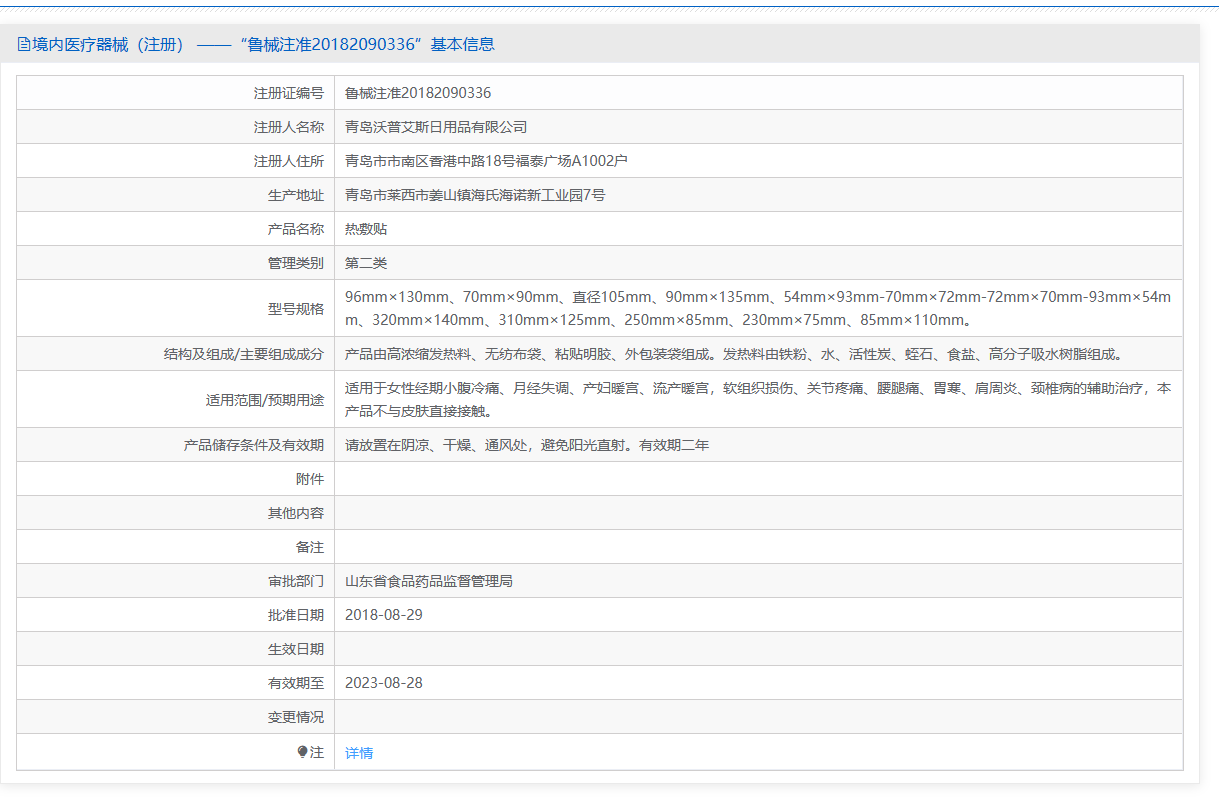Select the 审批部门 label
The height and width of the screenshot is (800, 1219).
[296, 581]
